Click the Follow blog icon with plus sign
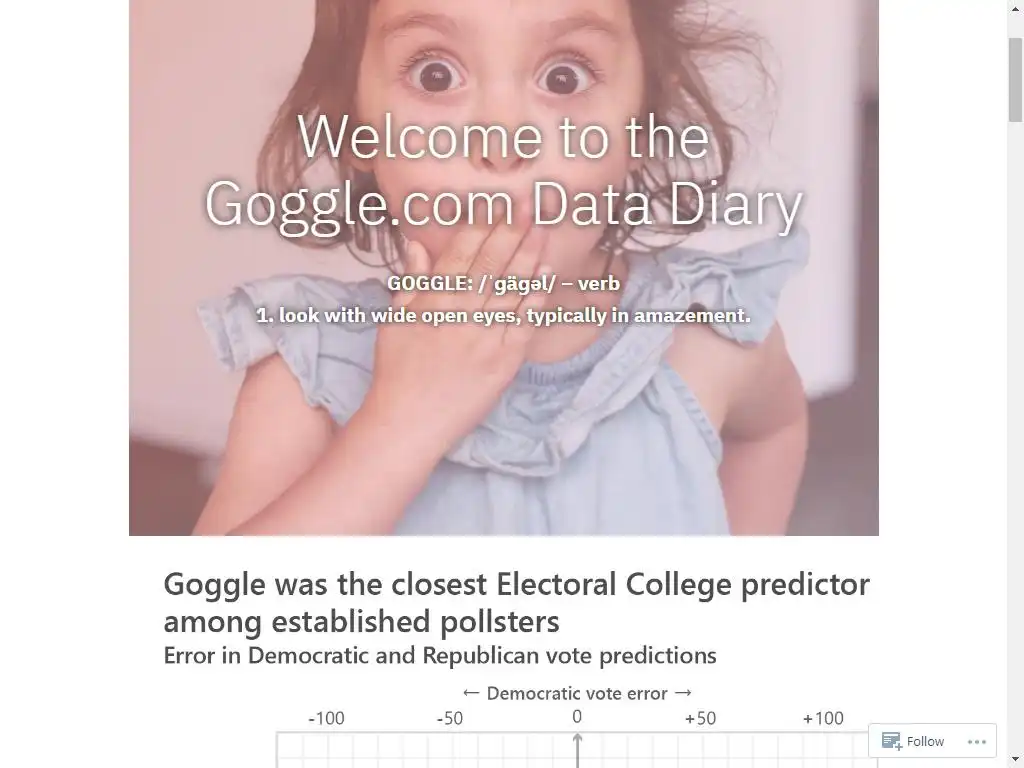1024x768 pixels. click(891, 741)
